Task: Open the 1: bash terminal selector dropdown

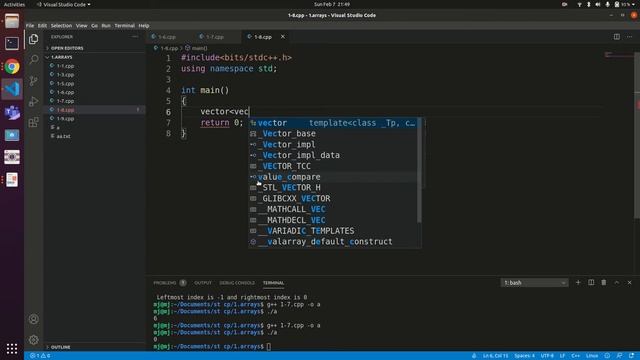Action: pos(534,283)
